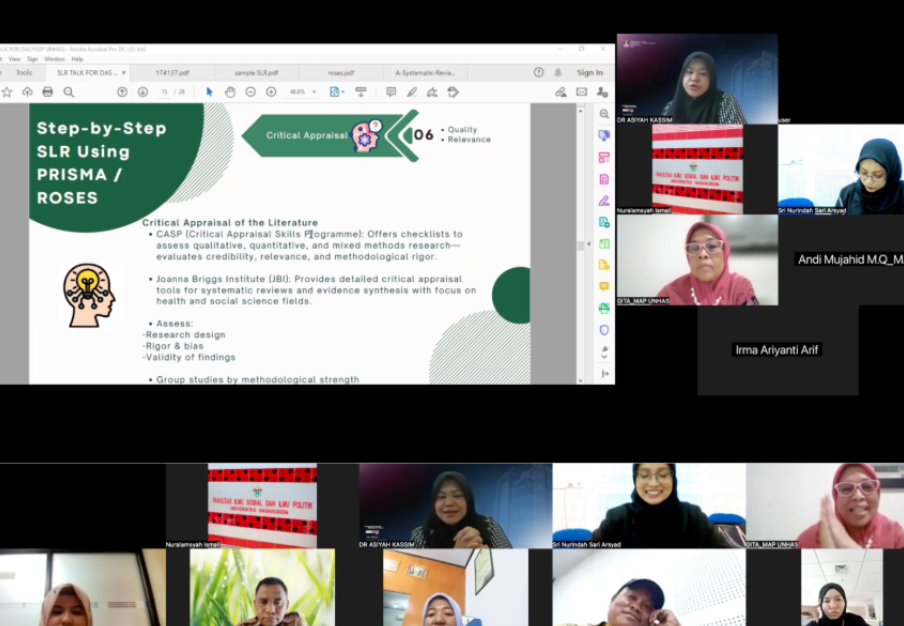This screenshot has width=904, height=626.
Task: Click the Zoom in plus icon
Action: coord(271,92)
